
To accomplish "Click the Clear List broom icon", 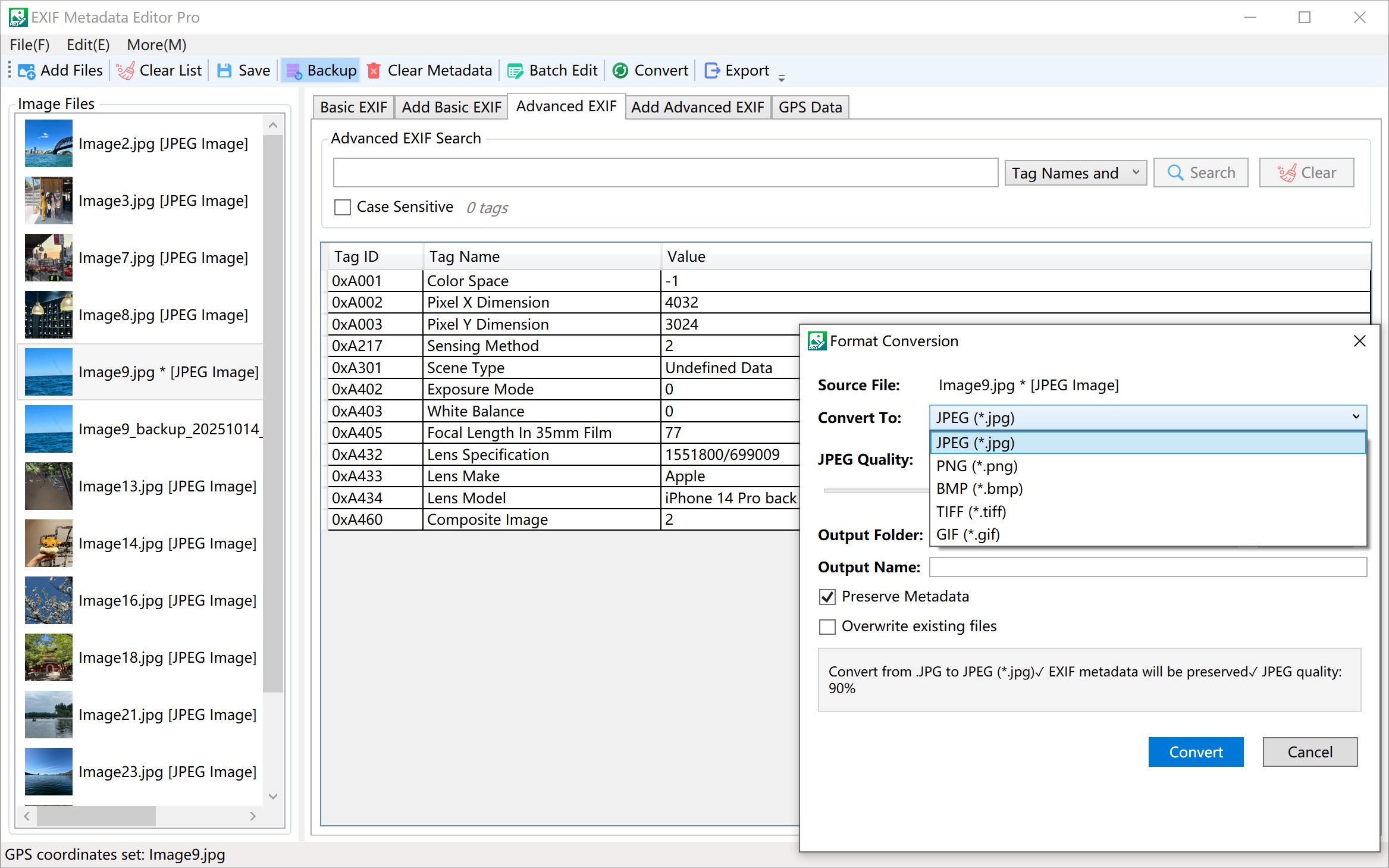I will tap(125, 71).
